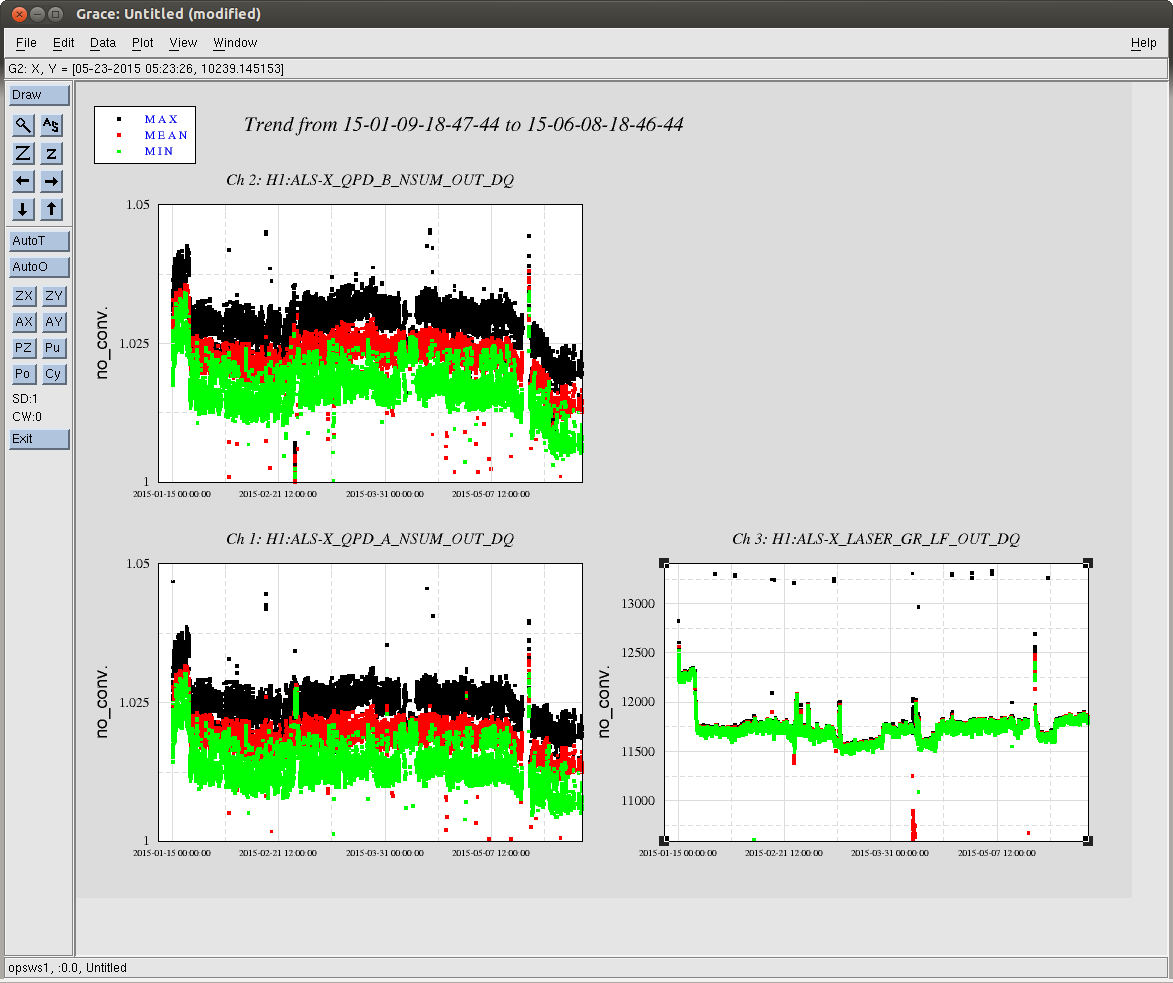Screen dimensions: 1173x983
Task: Open the Data menu
Action: (x=102, y=43)
